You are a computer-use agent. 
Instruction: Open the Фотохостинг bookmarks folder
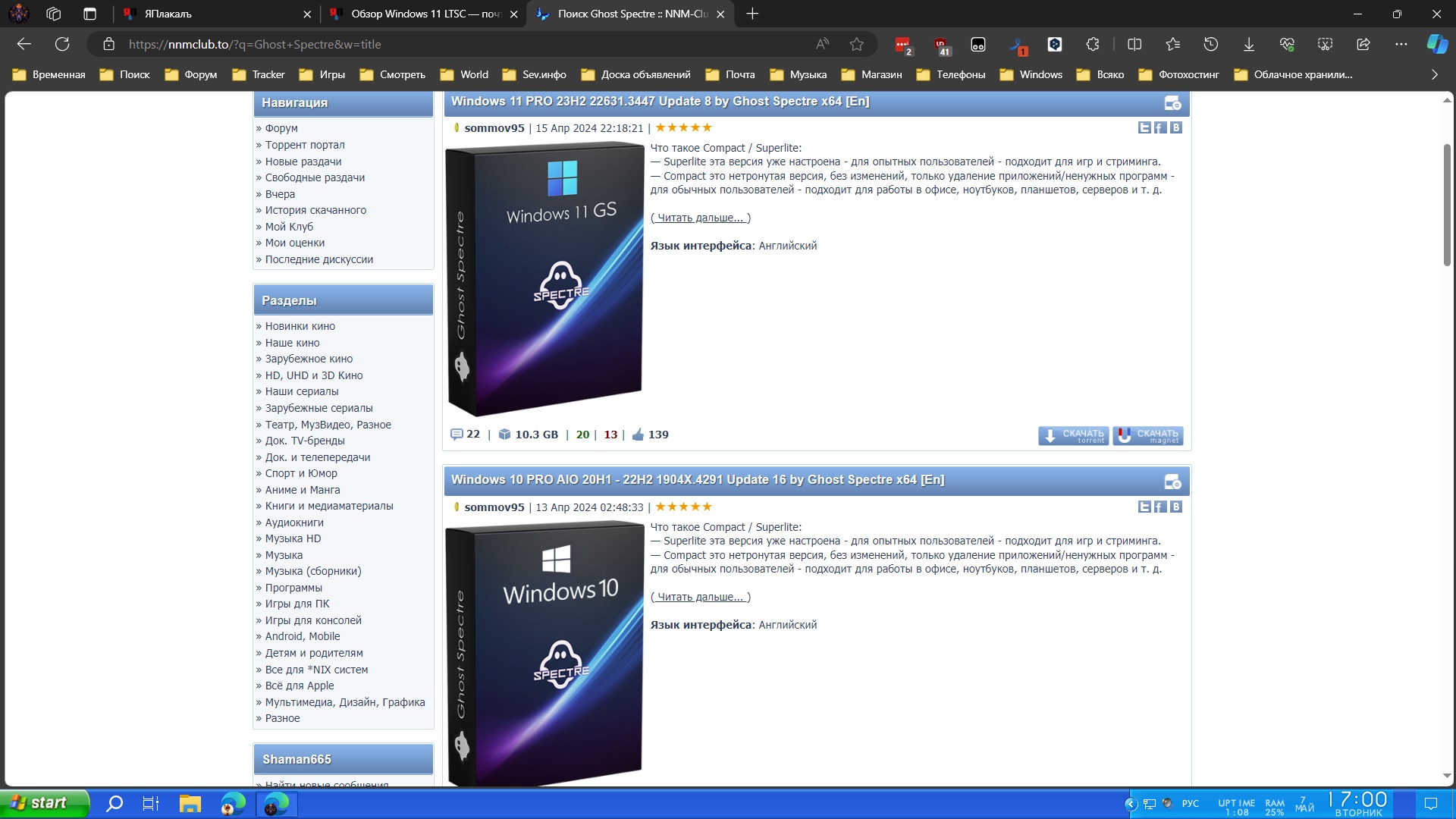[1179, 74]
